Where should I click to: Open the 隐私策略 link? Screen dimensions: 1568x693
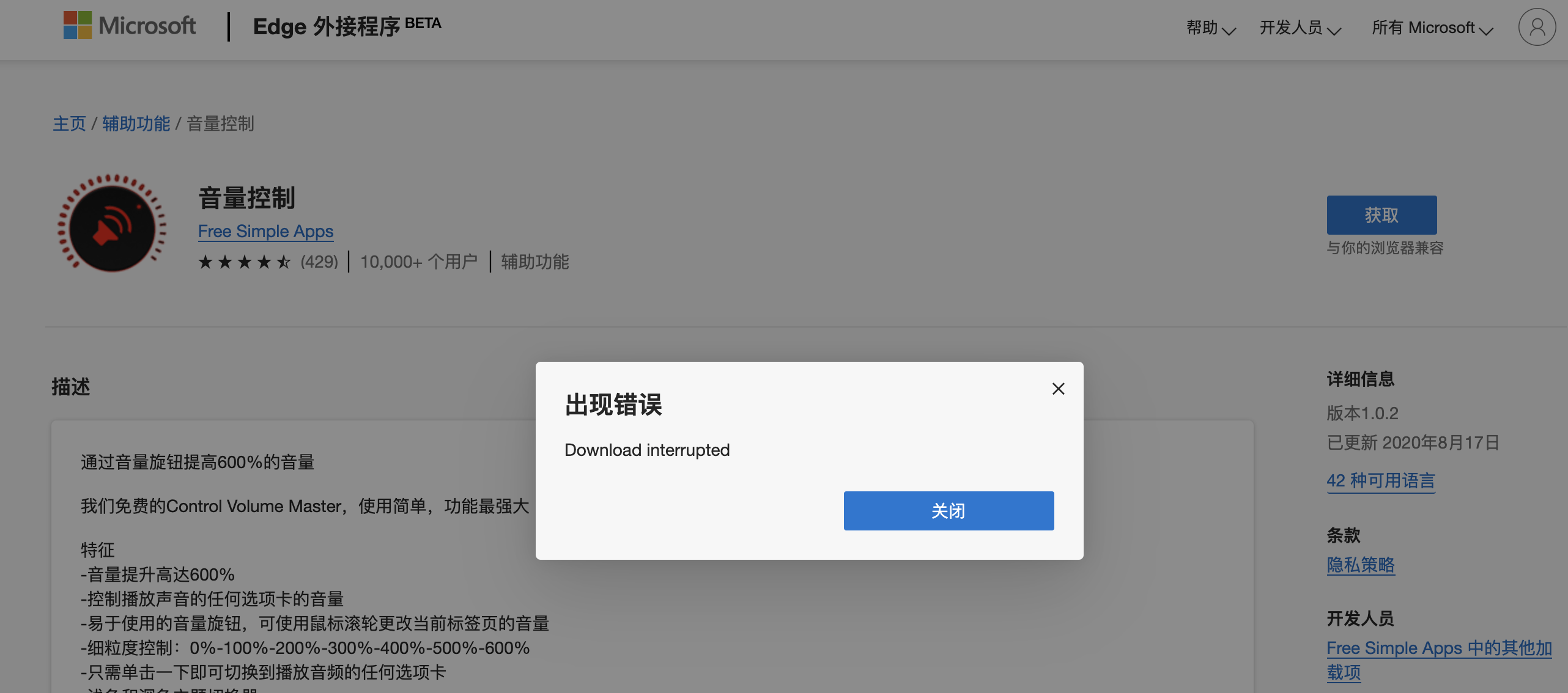pyautogui.click(x=1361, y=565)
